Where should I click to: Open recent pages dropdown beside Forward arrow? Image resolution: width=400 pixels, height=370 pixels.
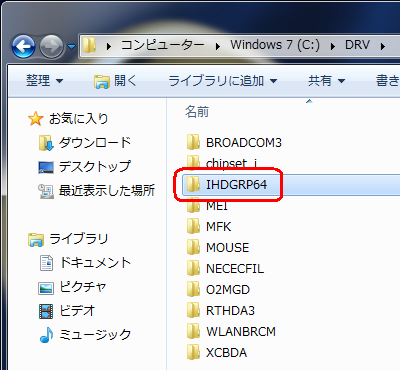[x=72, y=47]
